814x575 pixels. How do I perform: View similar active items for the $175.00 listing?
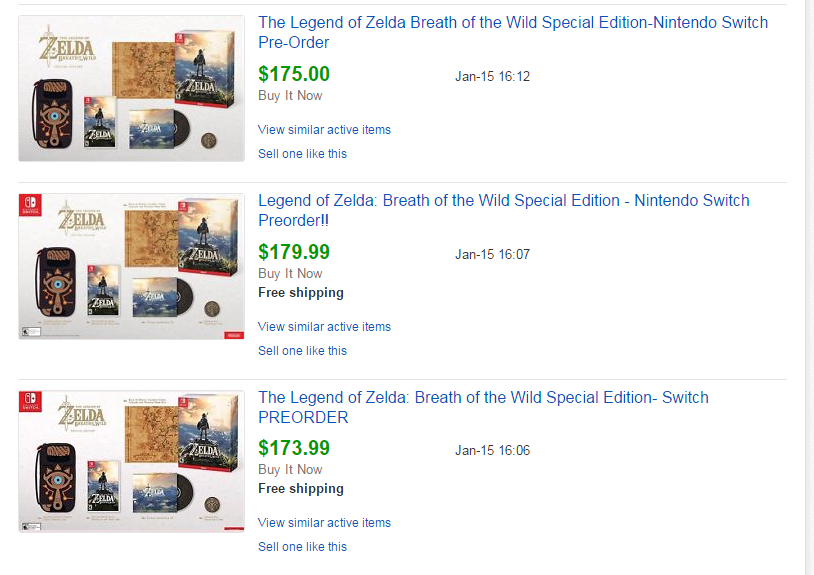point(324,130)
